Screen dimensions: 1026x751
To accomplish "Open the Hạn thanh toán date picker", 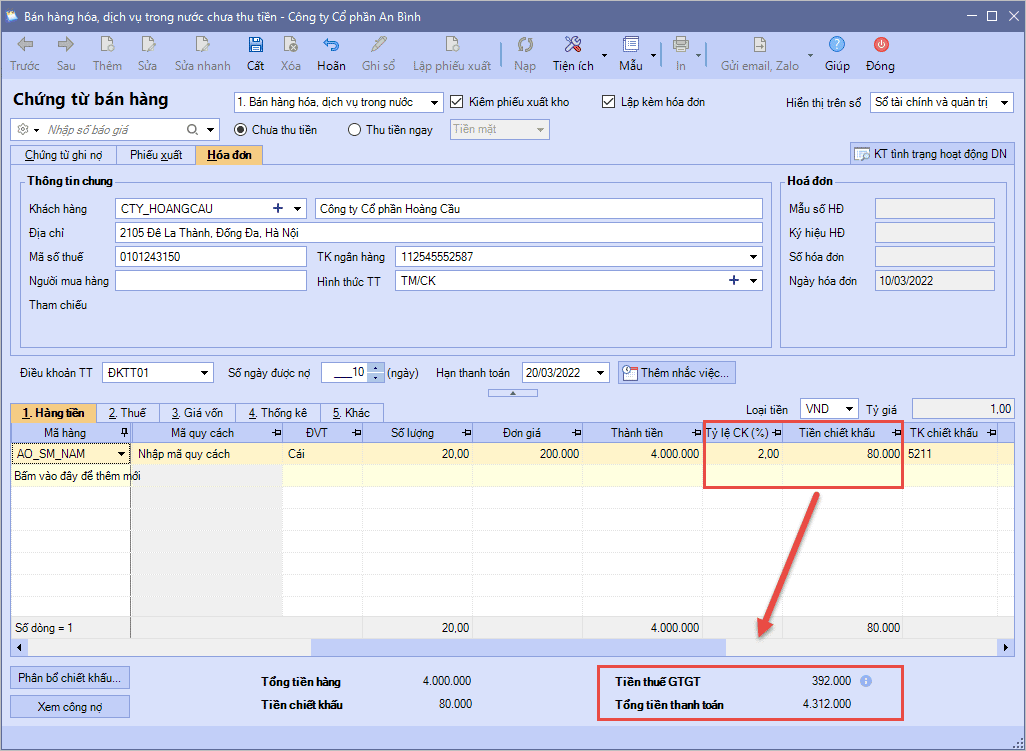I will (x=601, y=373).
